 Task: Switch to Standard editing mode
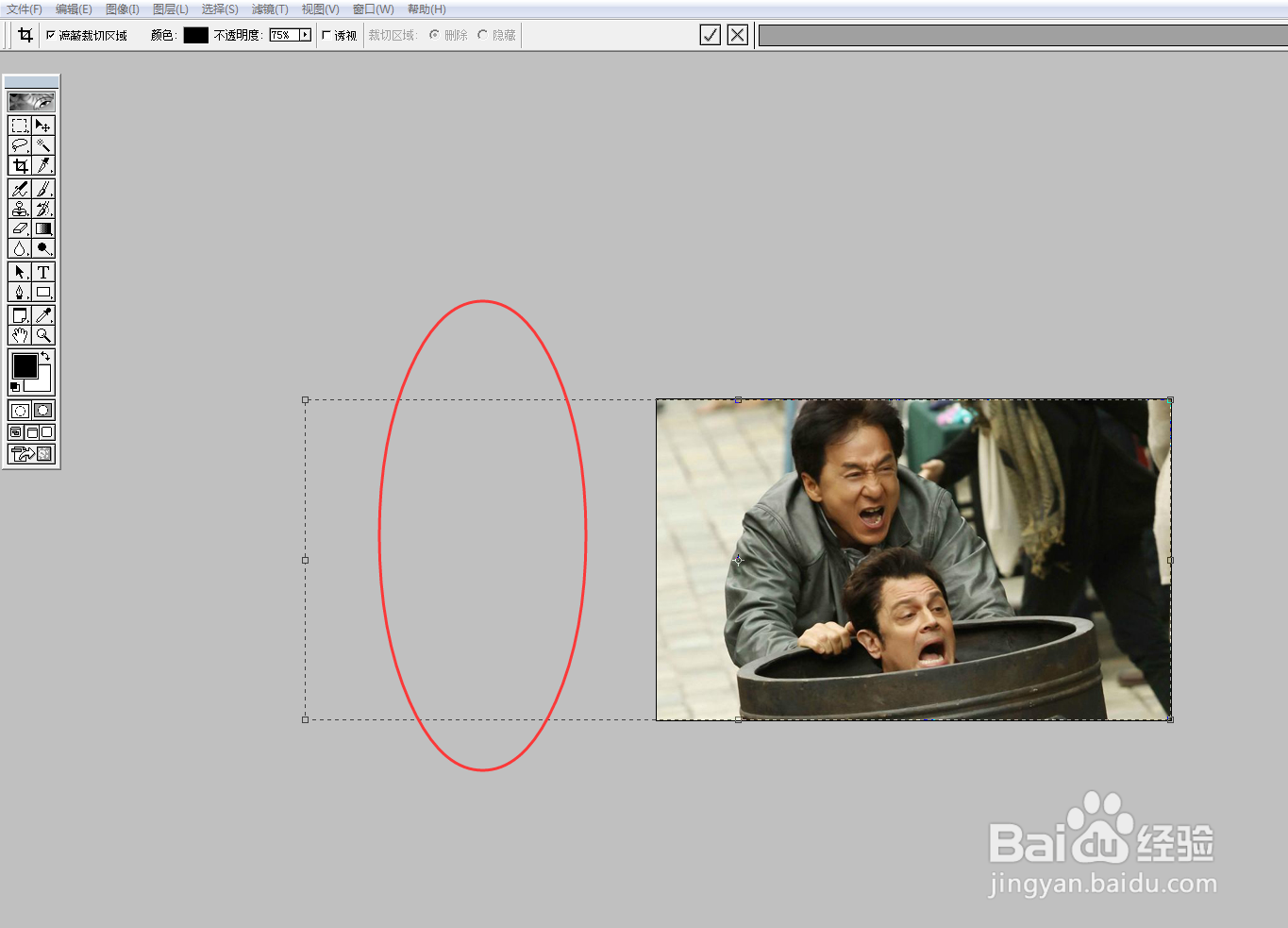pyautogui.click(x=20, y=411)
